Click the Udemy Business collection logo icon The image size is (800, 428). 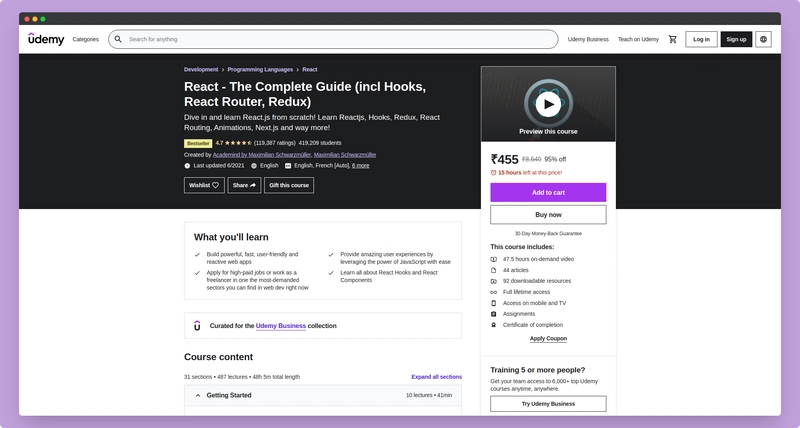[196, 325]
